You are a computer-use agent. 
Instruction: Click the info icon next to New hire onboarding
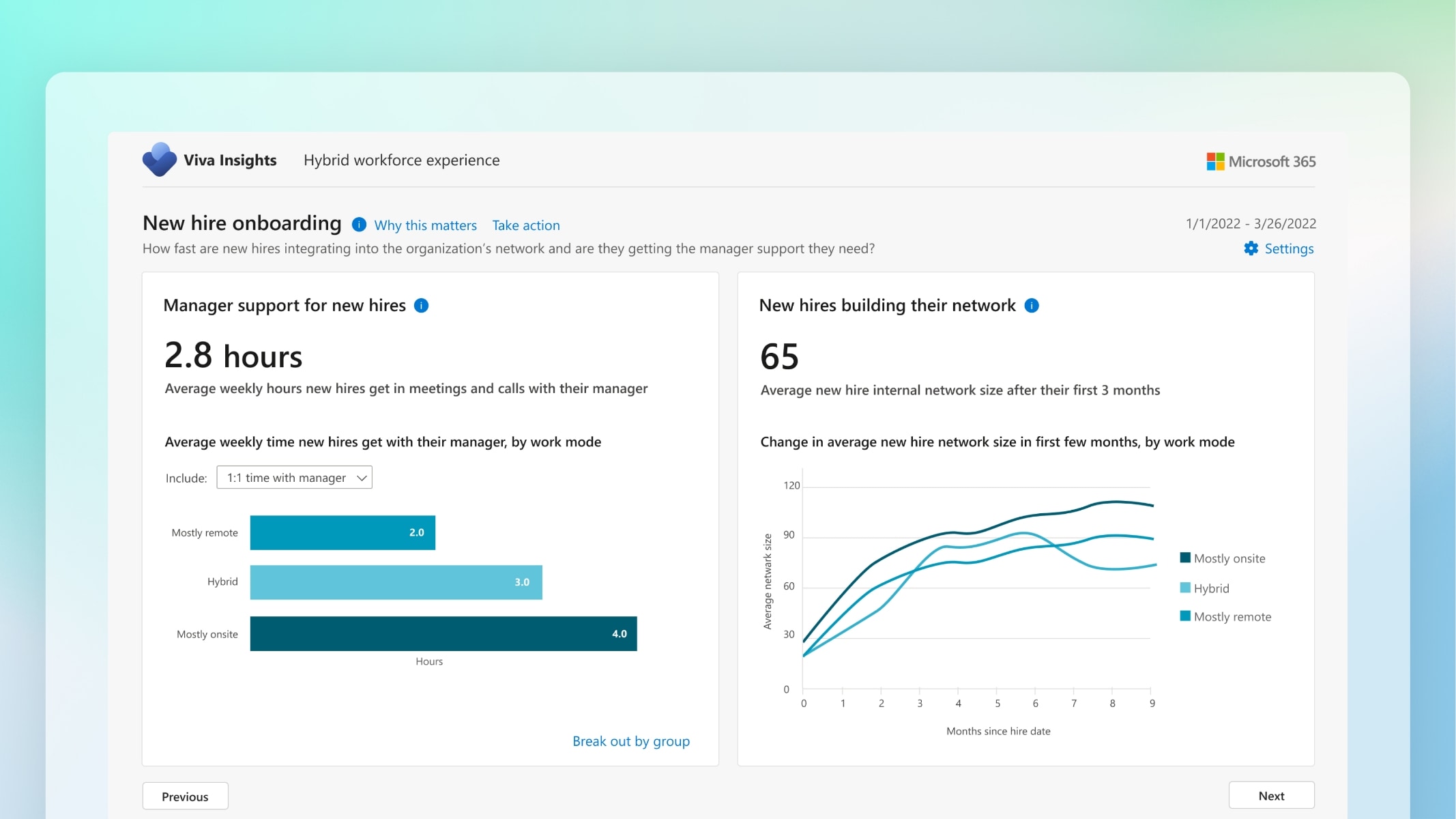coord(358,224)
